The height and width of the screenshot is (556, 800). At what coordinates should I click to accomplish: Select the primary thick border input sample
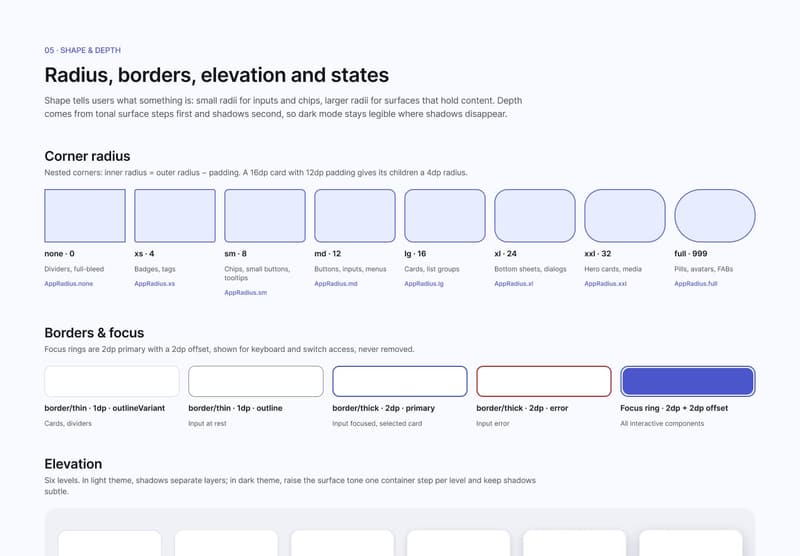(x=400, y=381)
